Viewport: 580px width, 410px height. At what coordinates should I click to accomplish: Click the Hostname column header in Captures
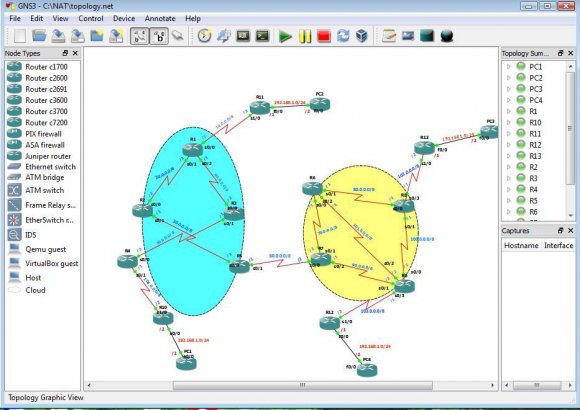(521, 245)
